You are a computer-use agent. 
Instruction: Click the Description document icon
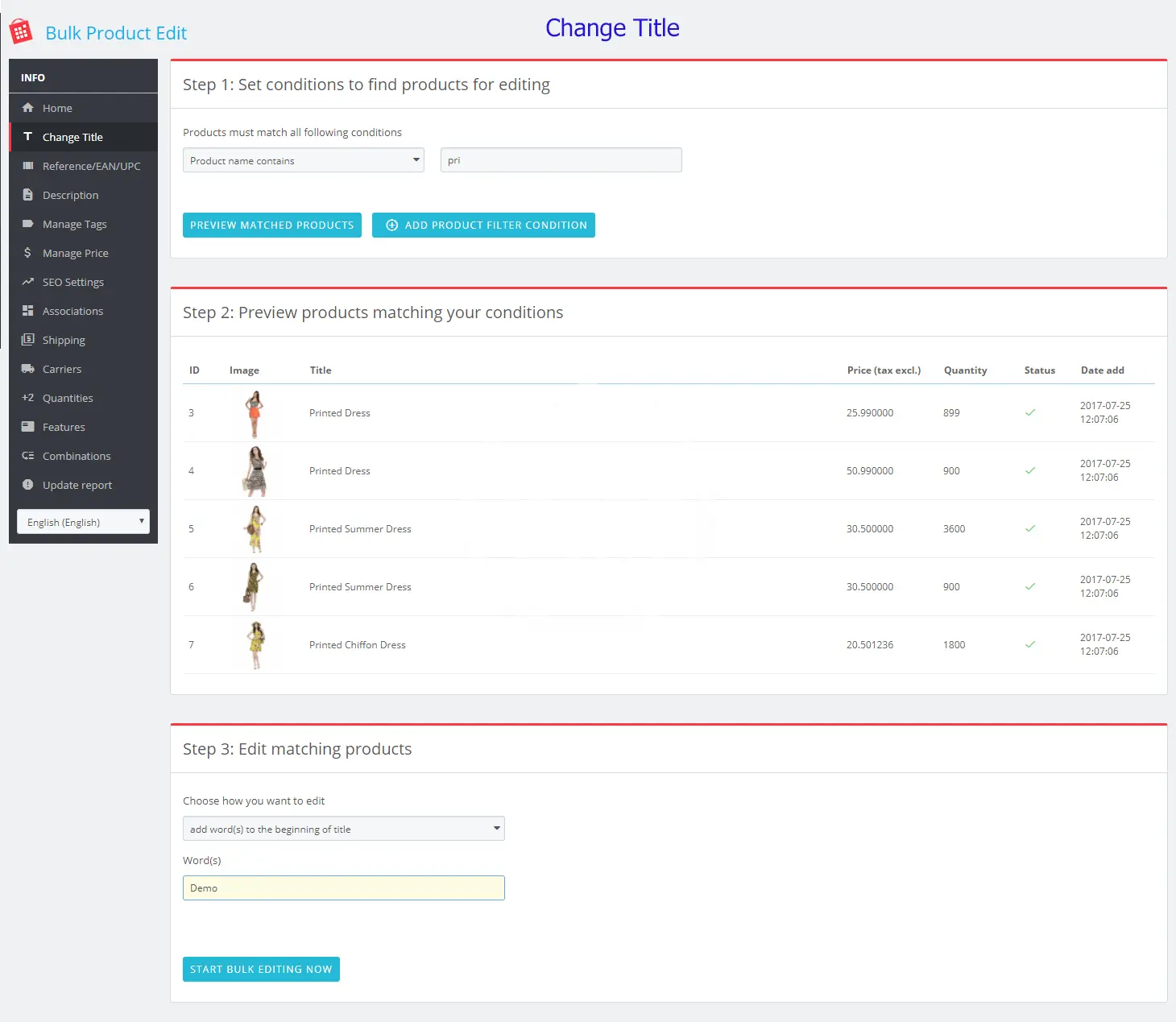[28, 195]
